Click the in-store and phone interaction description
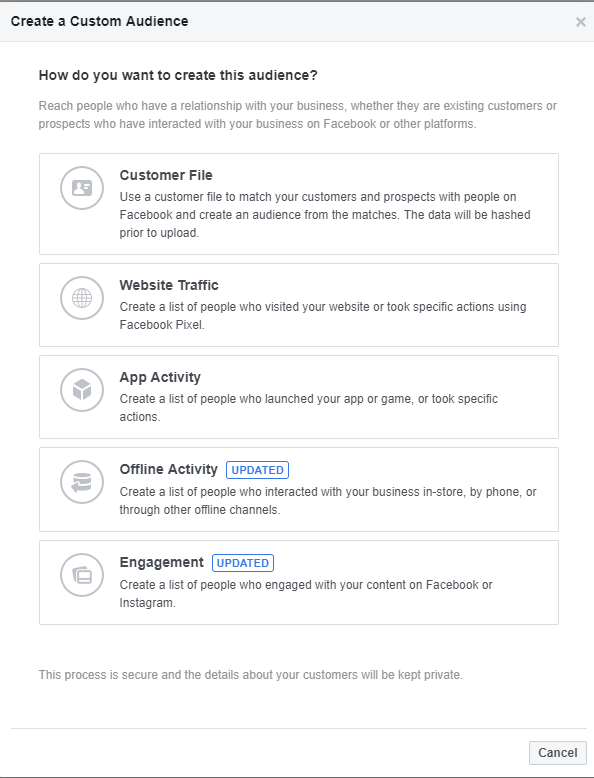Image resolution: width=594 pixels, height=778 pixels. coord(328,501)
